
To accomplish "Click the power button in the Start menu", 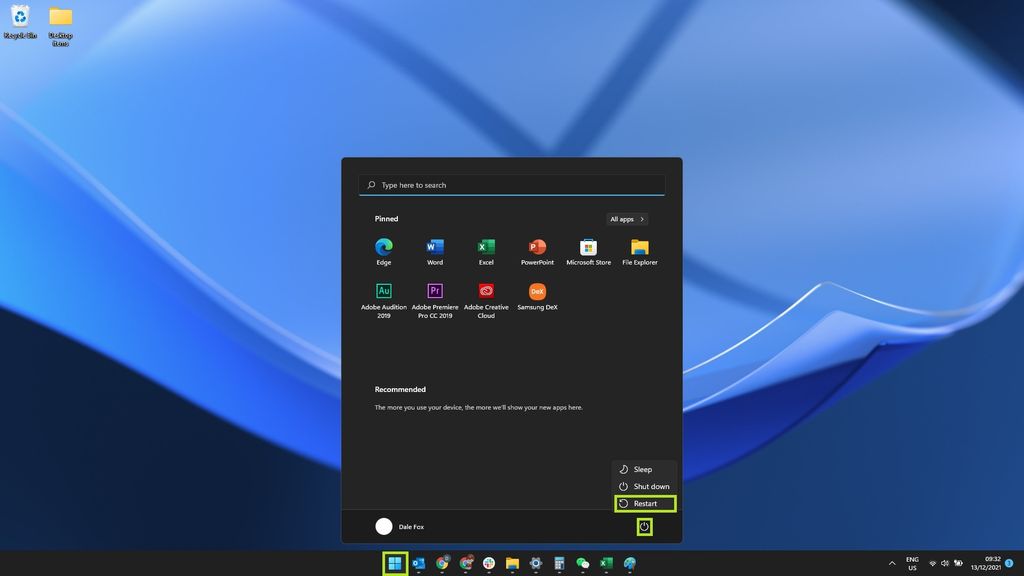I will click(x=644, y=526).
